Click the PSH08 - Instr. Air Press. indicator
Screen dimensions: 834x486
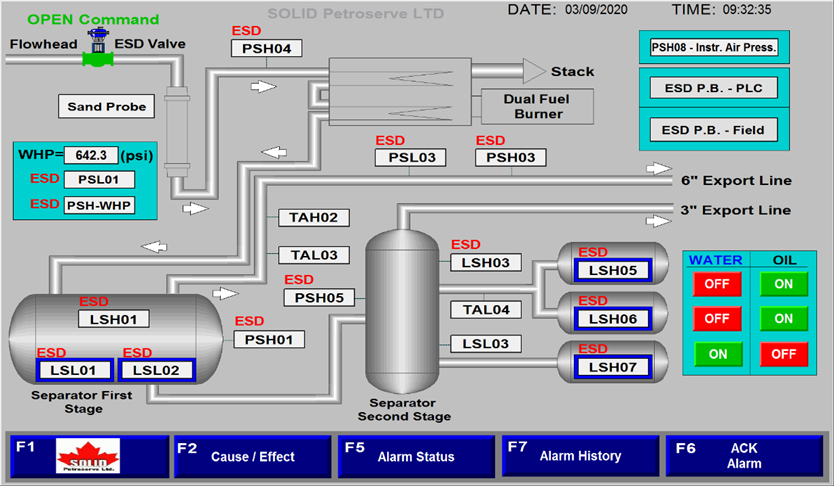point(714,47)
